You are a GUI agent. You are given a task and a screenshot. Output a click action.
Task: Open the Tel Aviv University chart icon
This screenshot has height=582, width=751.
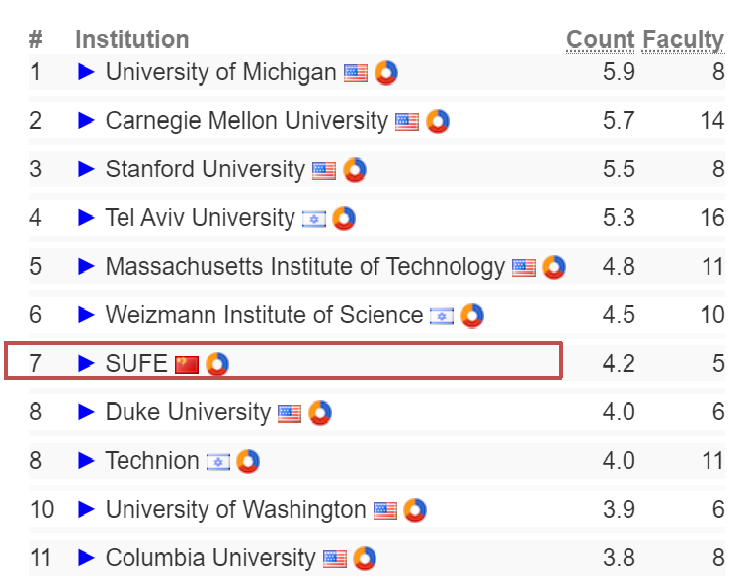(x=344, y=218)
